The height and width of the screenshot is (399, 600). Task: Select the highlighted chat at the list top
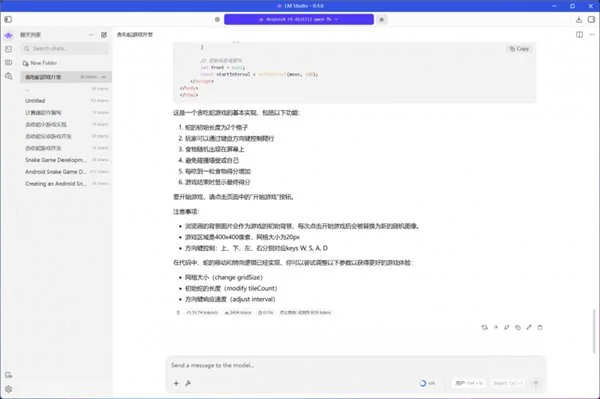[66, 77]
